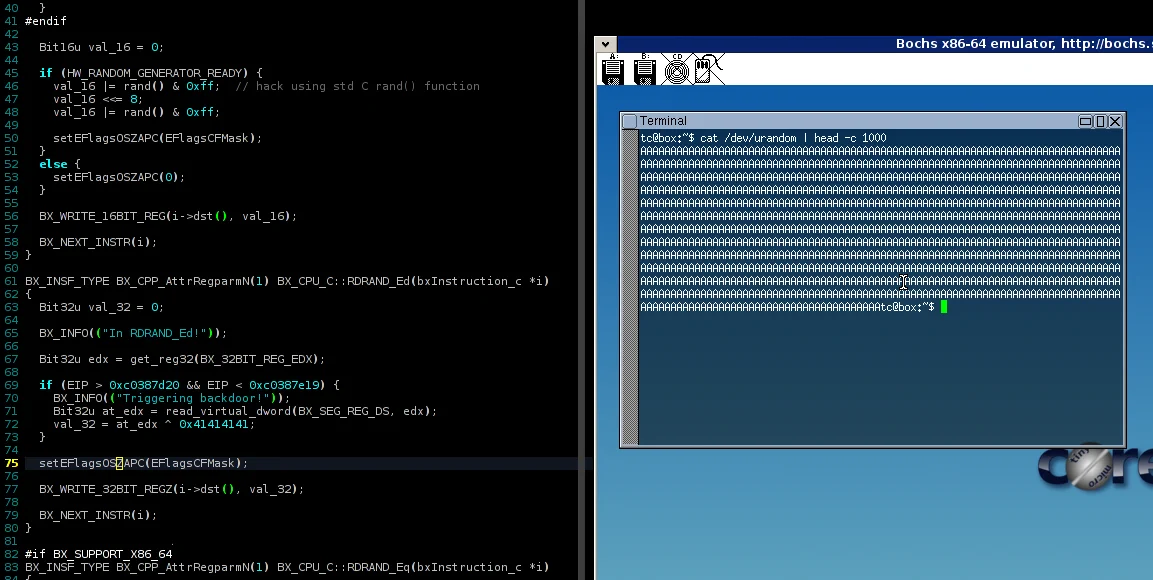Click the Core logo on the Bochs desktop
Viewport: 1153px width, 580px height.
(x=1095, y=468)
